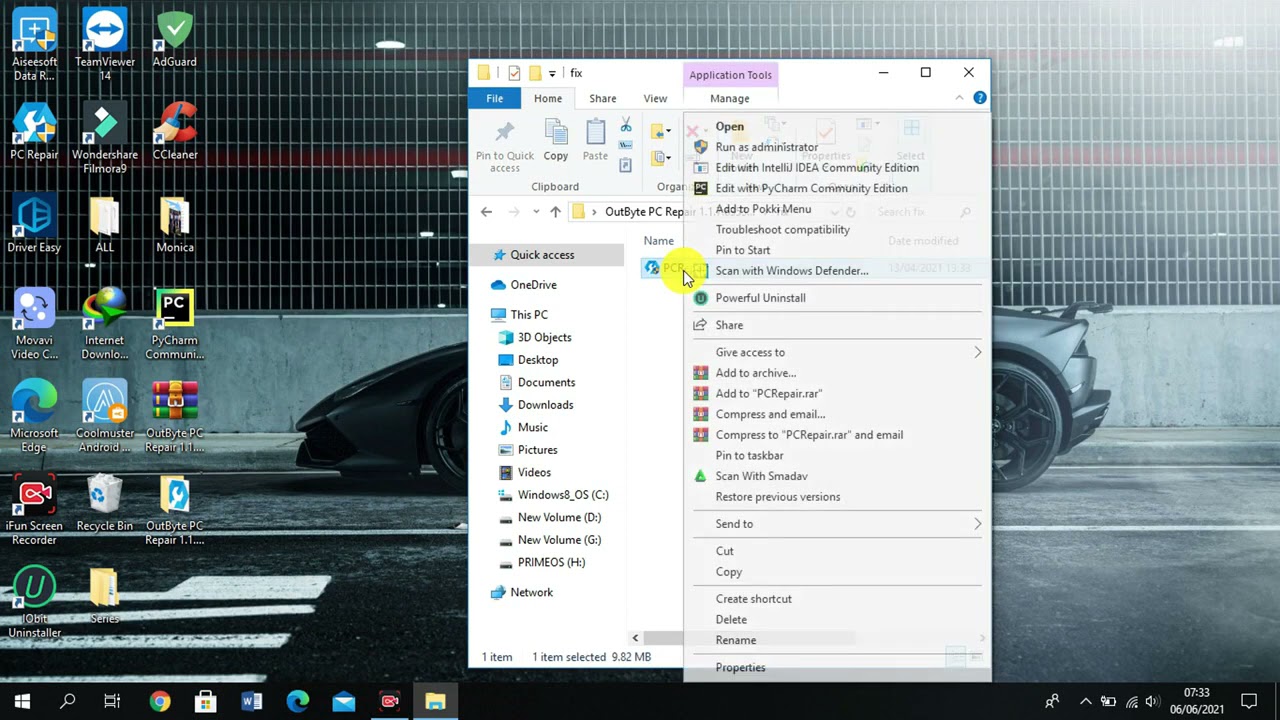Open Task View from the taskbar

click(x=112, y=702)
